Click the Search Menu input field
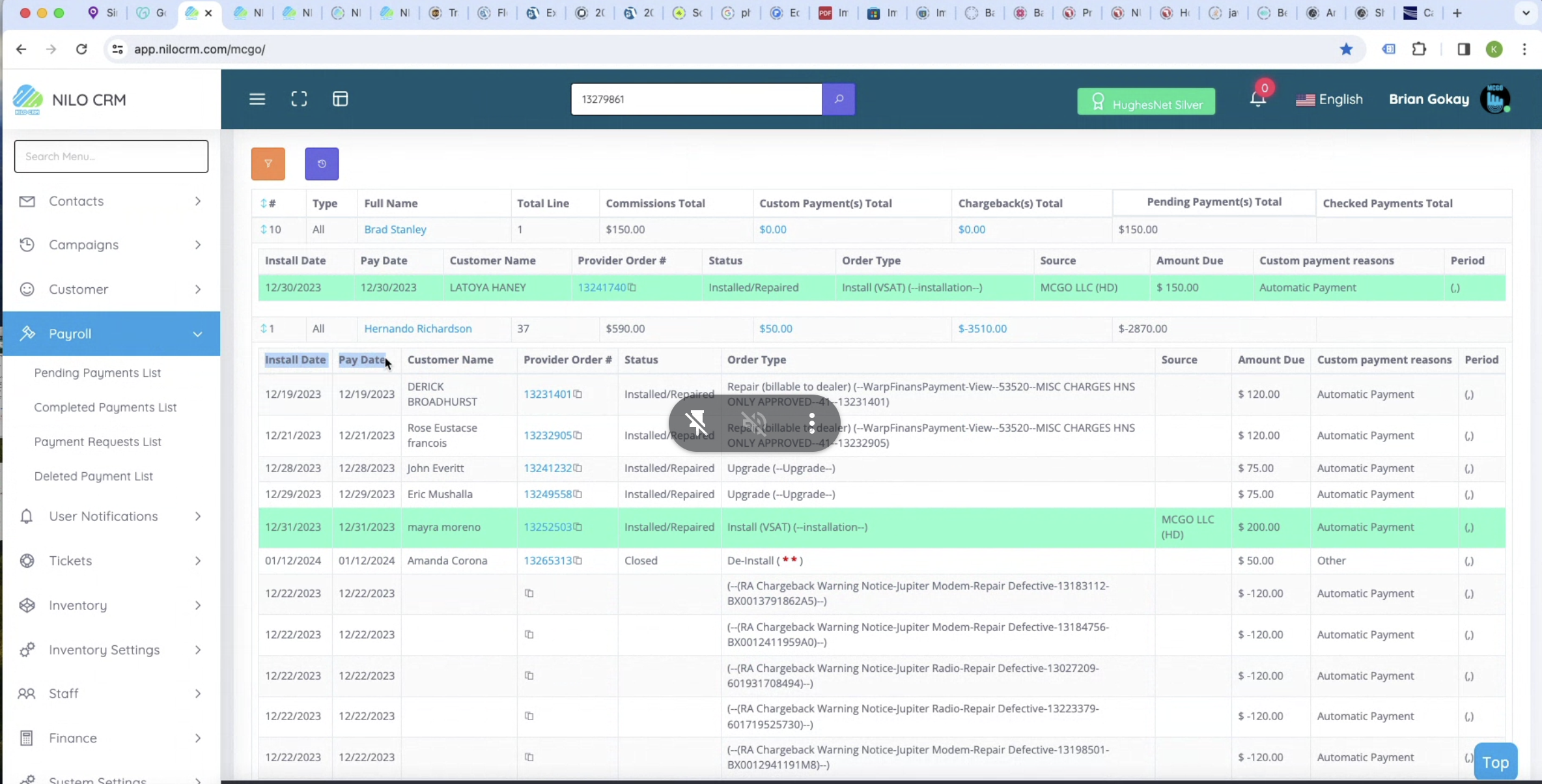Viewport: 1542px width, 784px height. click(x=111, y=156)
